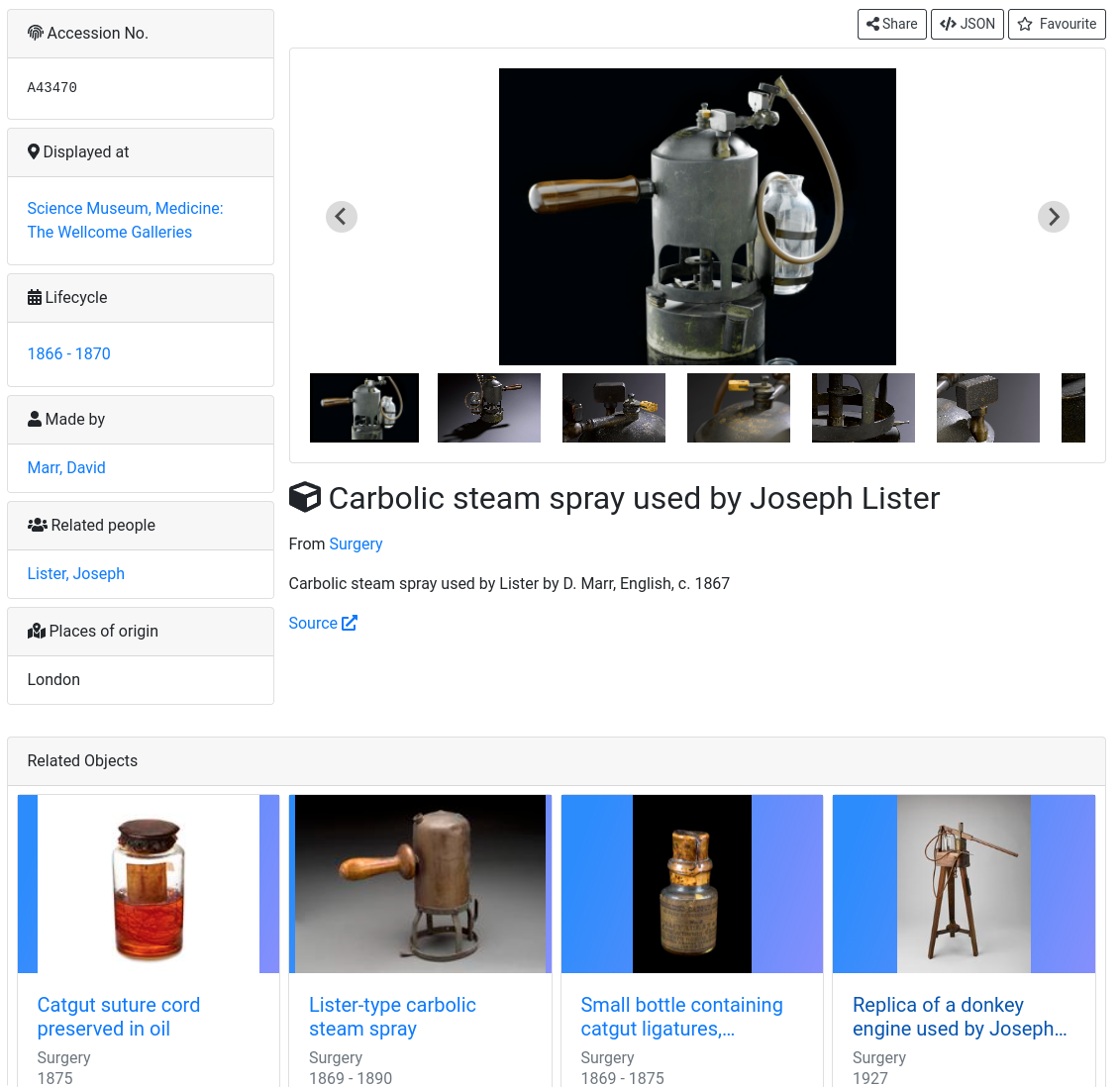Open the Source external link
This screenshot has width=1120, height=1087.
[x=323, y=624]
